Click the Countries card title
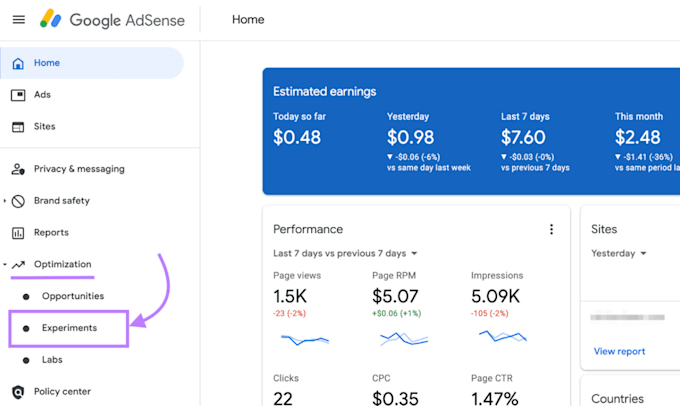Viewport: 680px width, 406px height. coord(617,399)
